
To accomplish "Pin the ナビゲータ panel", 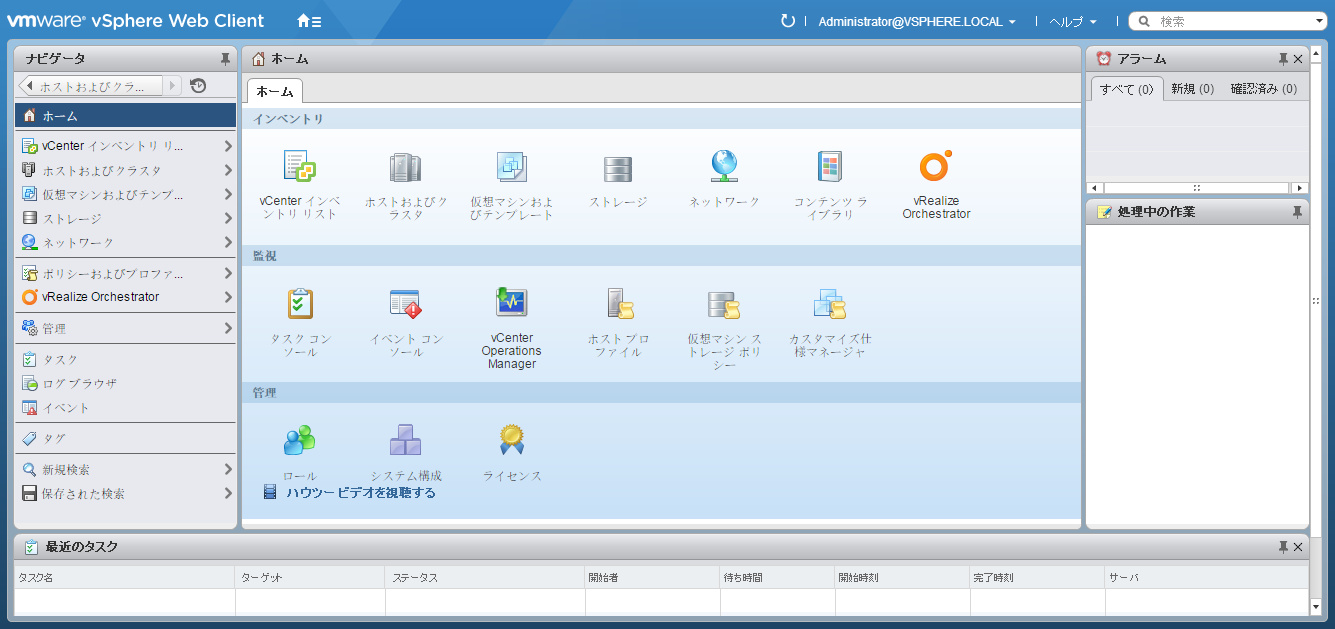I will 225,59.
